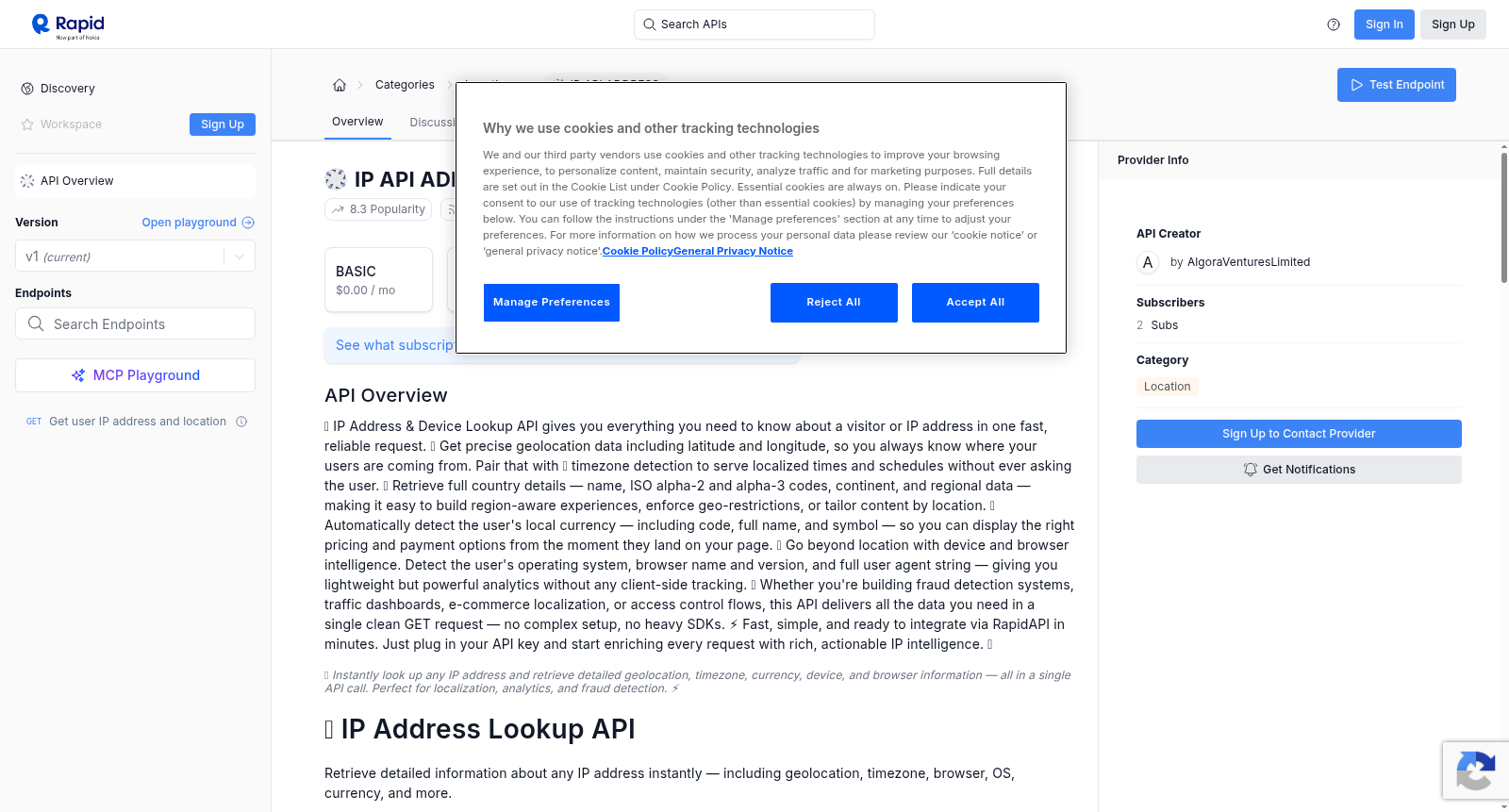Click the API Overview spinner icon in sidebar

[27, 181]
